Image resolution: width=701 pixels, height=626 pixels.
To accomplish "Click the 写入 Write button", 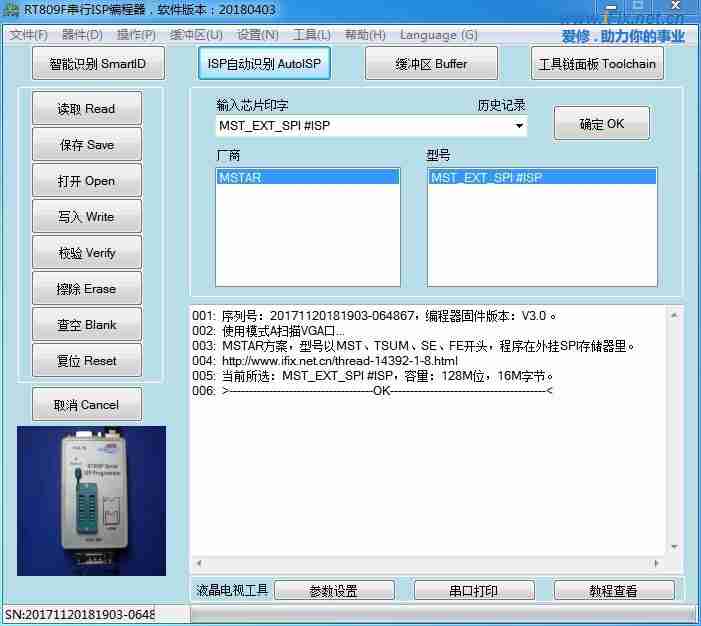I will [x=87, y=216].
